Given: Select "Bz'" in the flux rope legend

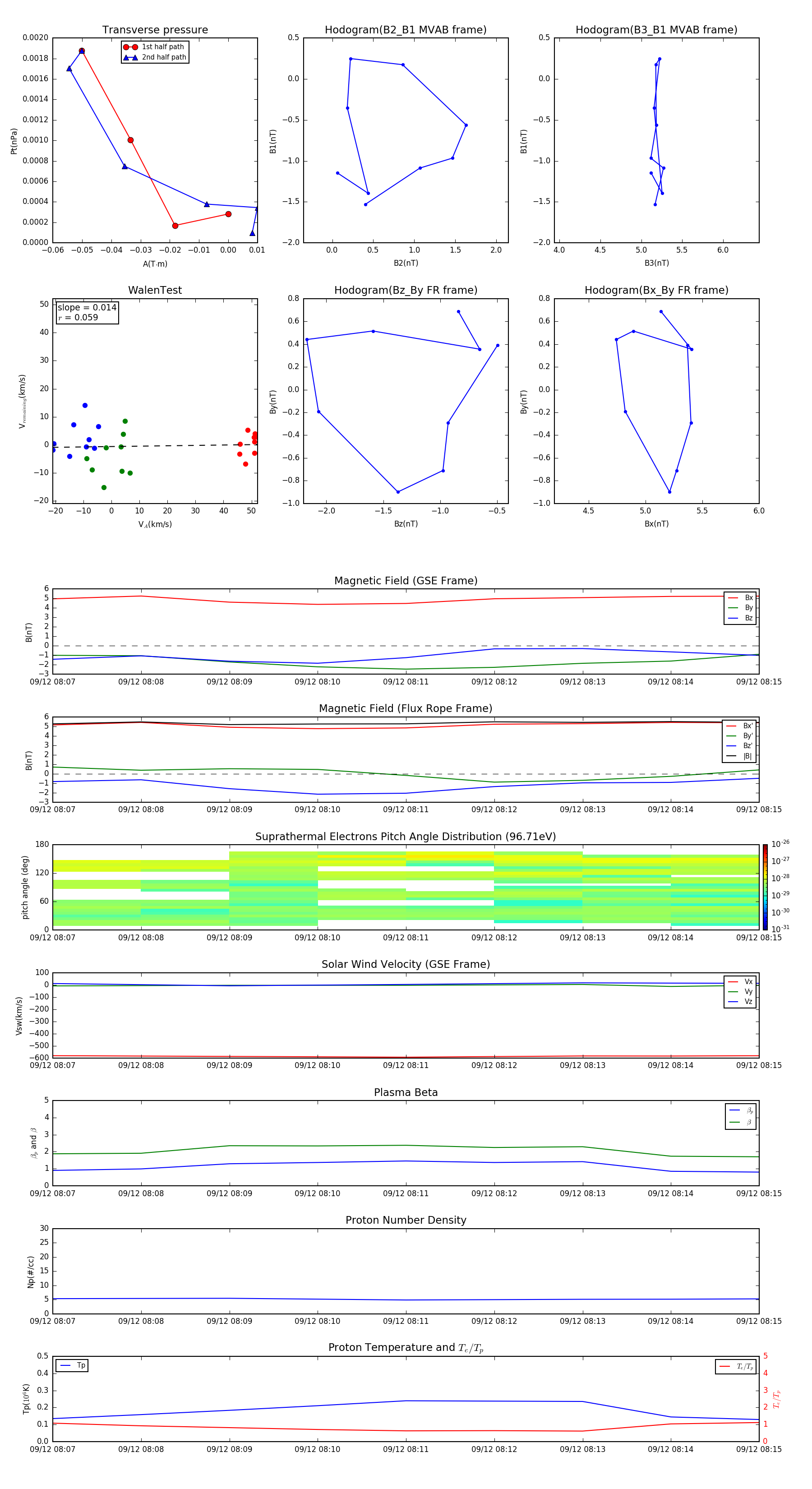Looking at the screenshot, I should [739, 746].
